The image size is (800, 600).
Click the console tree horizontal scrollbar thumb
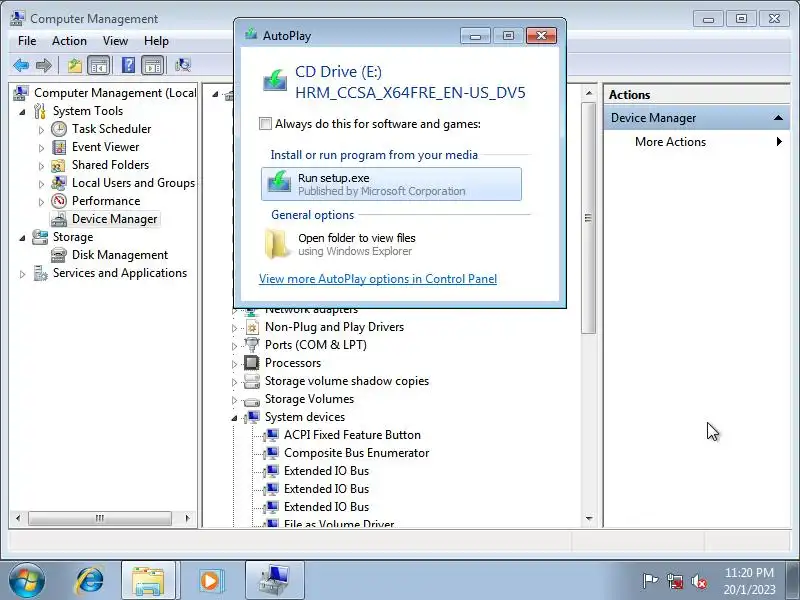point(100,518)
